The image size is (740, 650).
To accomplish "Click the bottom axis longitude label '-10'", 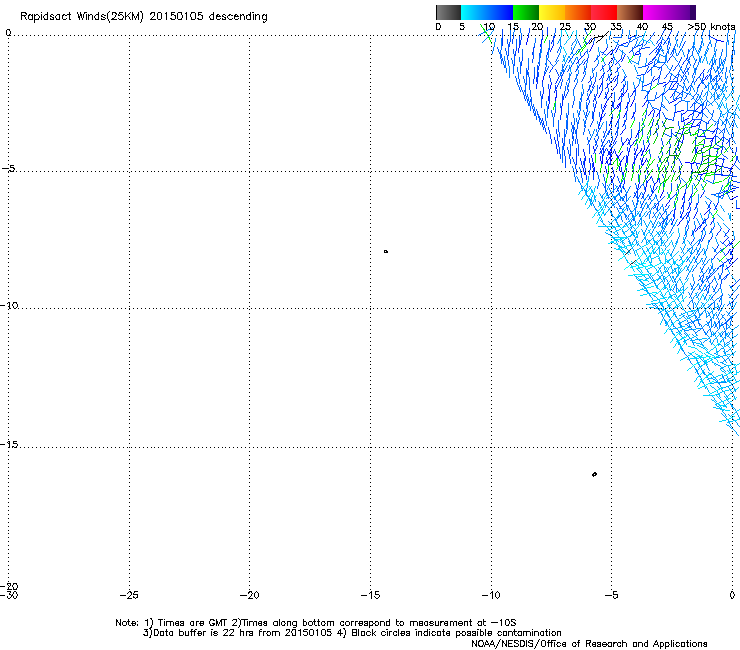I will coord(491,595).
